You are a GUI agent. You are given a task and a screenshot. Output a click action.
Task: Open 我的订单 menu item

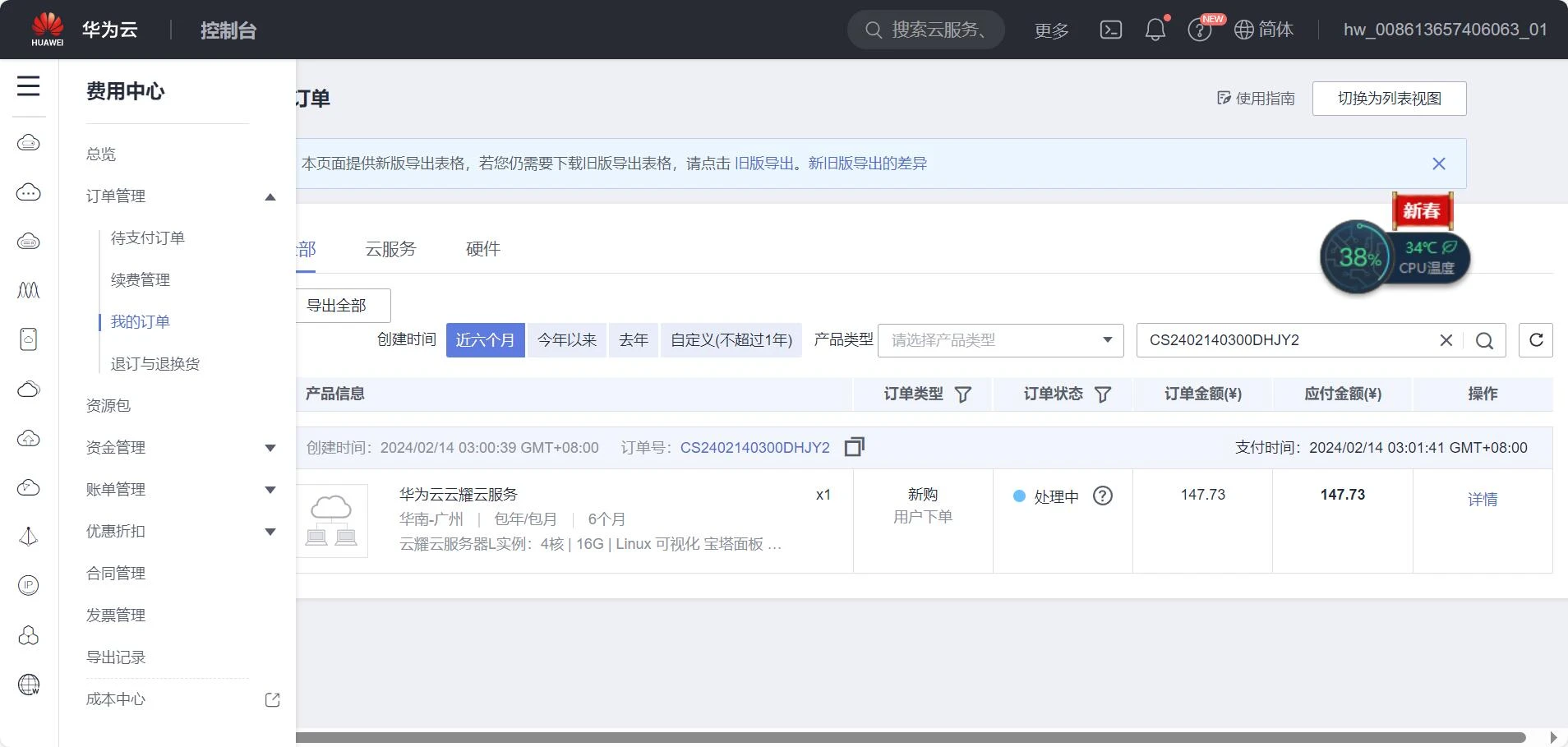pos(141,322)
